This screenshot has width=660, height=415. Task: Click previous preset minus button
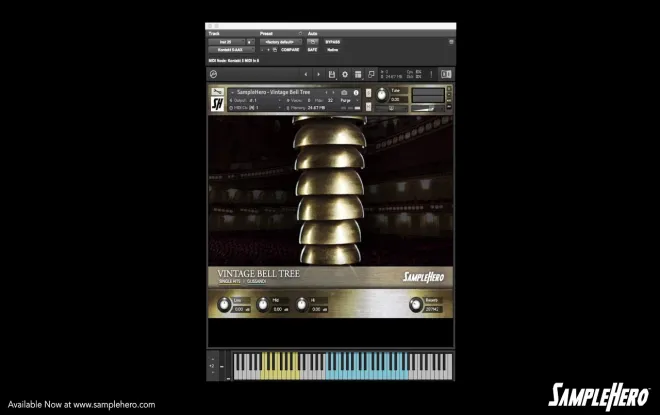[262, 50]
